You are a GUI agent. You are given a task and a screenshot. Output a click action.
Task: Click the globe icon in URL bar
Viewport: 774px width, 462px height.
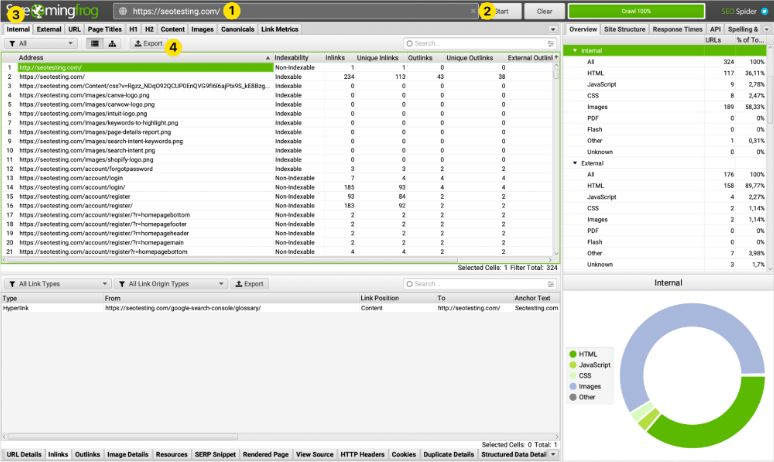[123, 11]
